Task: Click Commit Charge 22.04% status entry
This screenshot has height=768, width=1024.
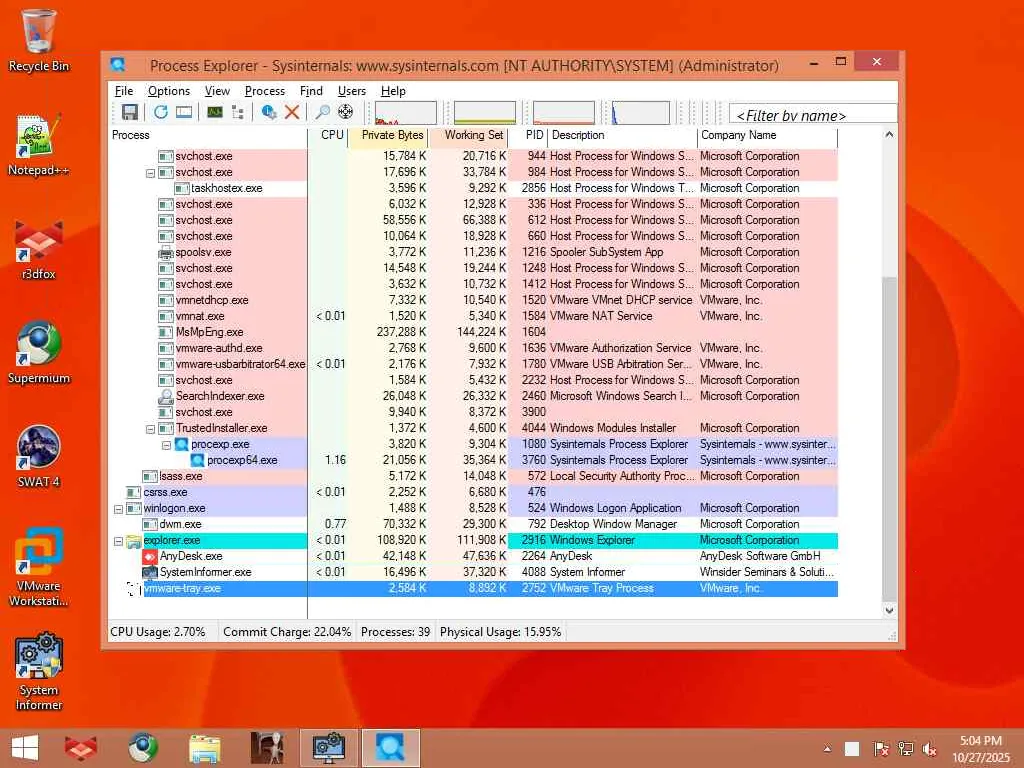Action: pyautogui.click(x=287, y=632)
